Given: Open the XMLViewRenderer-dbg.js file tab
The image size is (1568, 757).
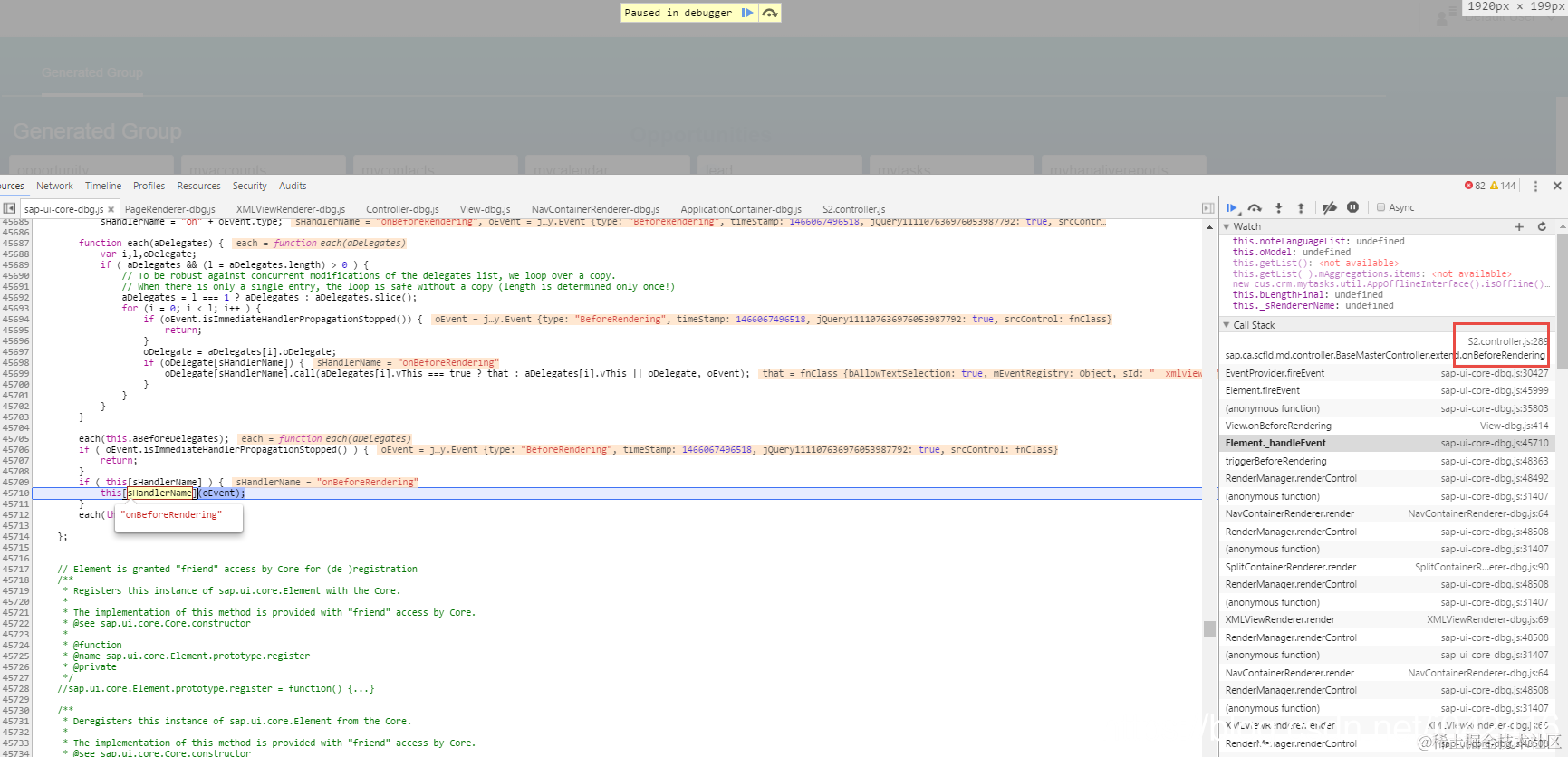Looking at the screenshot, I should [x=291, y=209].
